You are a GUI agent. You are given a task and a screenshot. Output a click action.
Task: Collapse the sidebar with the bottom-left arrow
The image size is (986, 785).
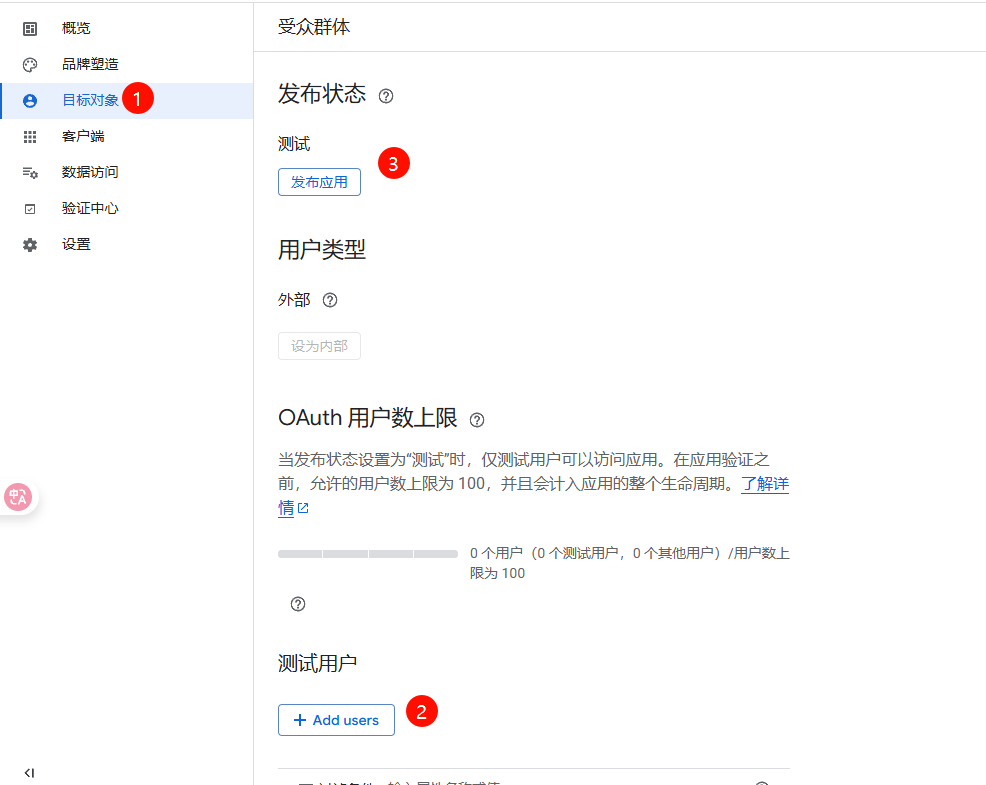pos(29,773)
